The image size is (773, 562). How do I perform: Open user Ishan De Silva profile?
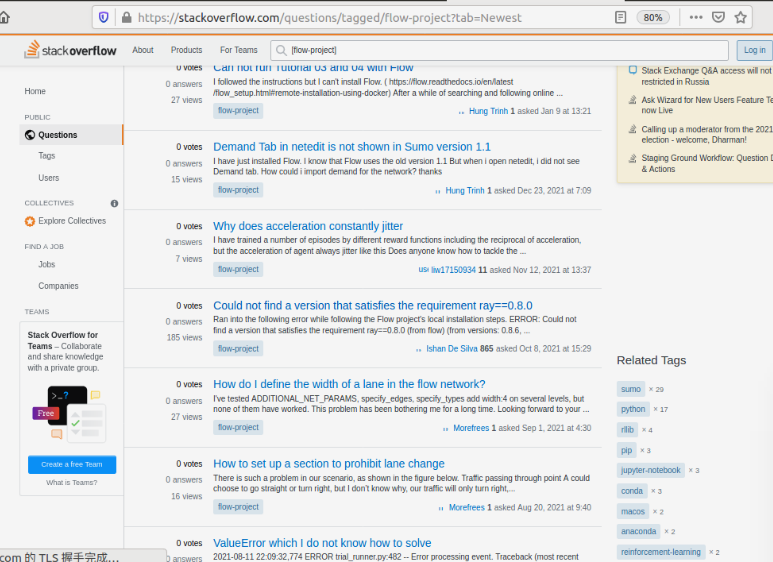[452, 349]
